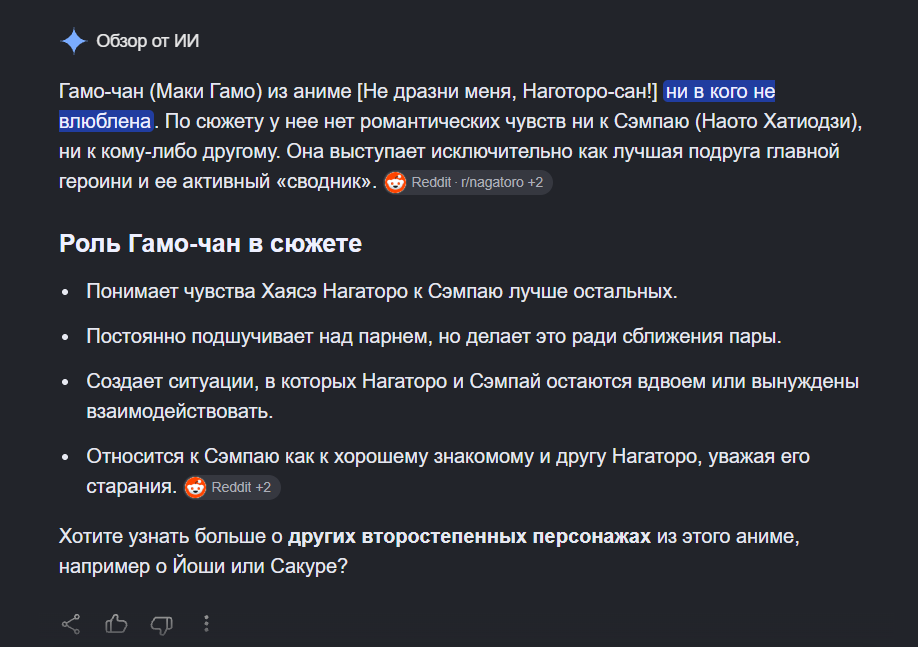Screen dimensions: 918x647
Task: Click the Обзор от ИИ header label
Action: (x=148, y=41)
